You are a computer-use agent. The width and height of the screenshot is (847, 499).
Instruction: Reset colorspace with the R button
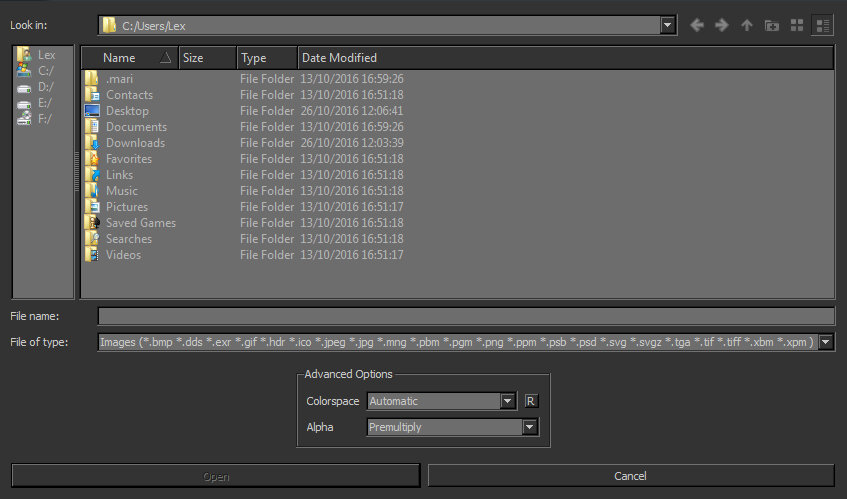tap(532, 401)
